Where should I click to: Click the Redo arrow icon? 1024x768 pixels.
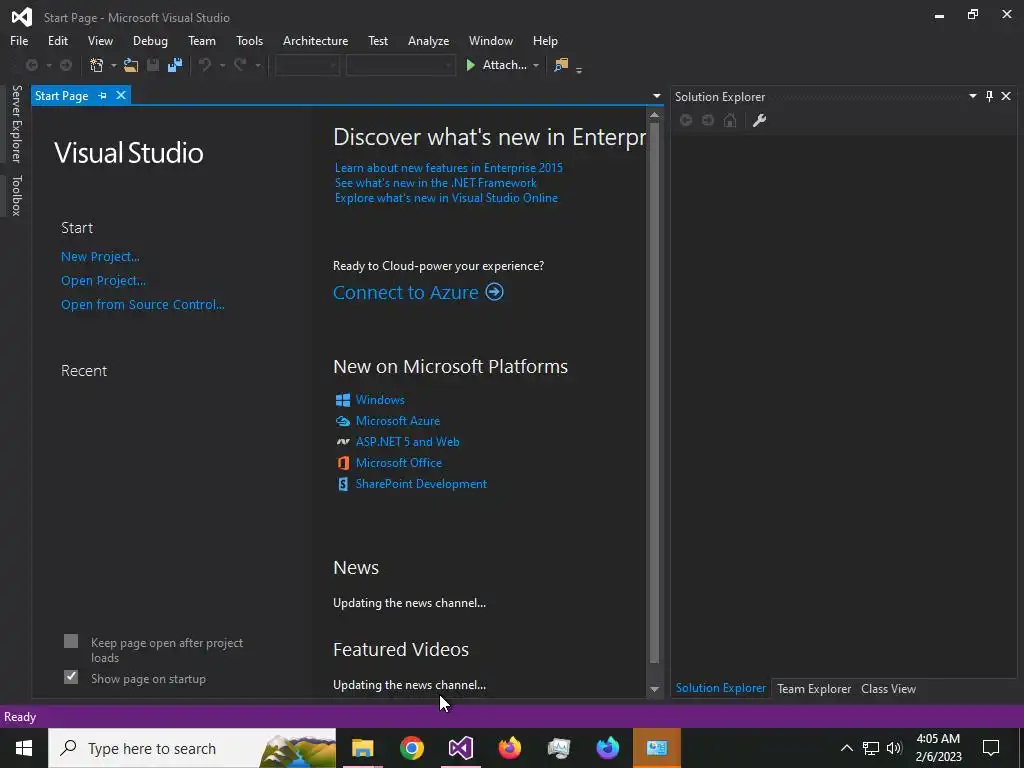[x=240, y=65]
